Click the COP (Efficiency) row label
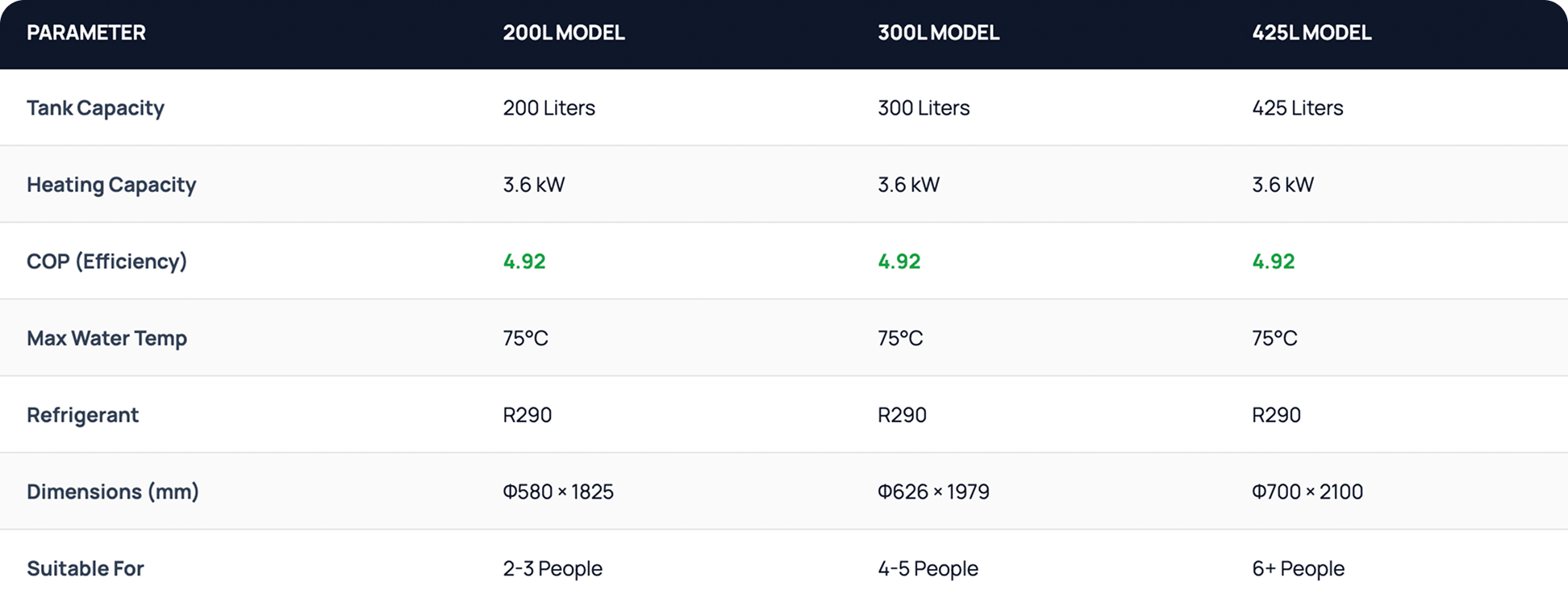The width and height of the screenshot is (1568, 598). tap(106, 261)
